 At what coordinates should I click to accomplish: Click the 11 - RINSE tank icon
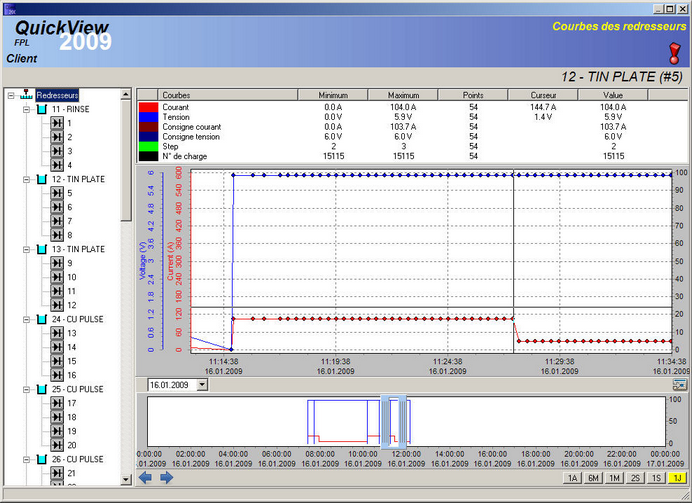click(x=41, y=109)
